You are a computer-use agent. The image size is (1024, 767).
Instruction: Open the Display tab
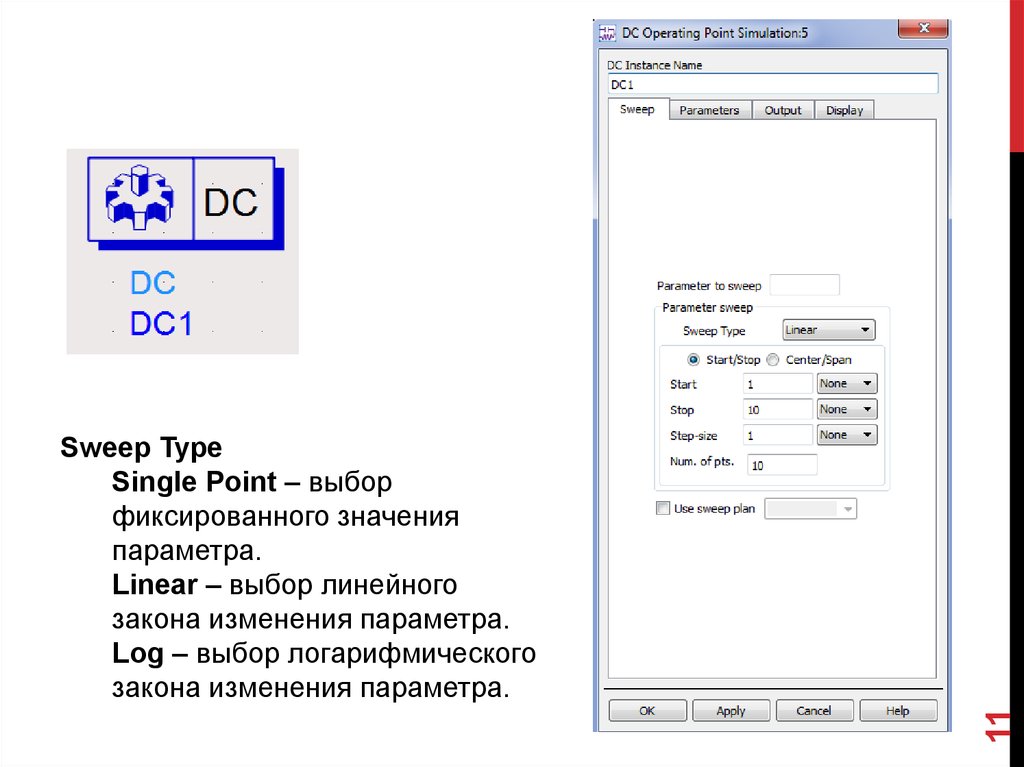tap(844, 110)
